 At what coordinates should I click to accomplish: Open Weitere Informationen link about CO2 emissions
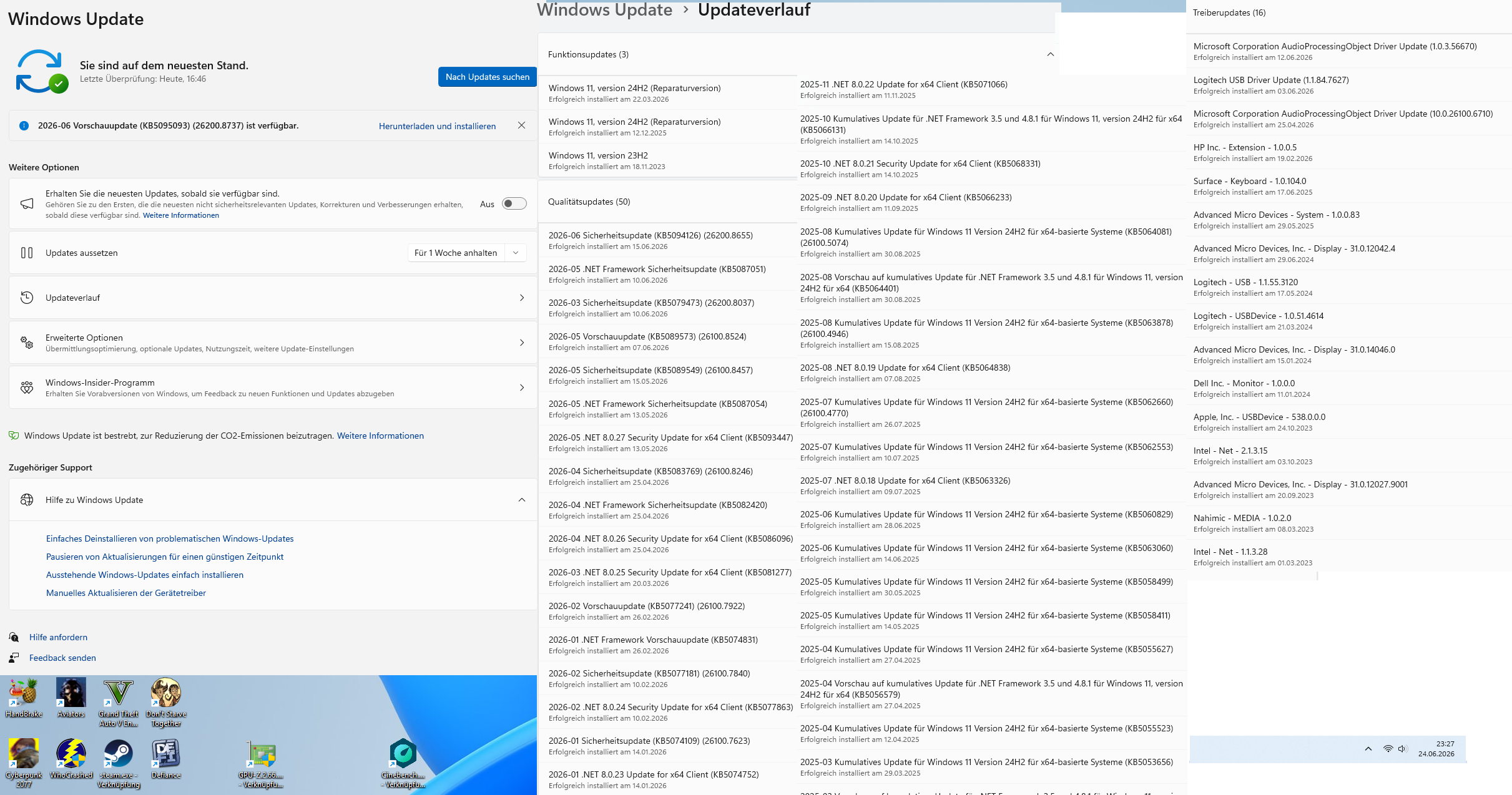380,436
